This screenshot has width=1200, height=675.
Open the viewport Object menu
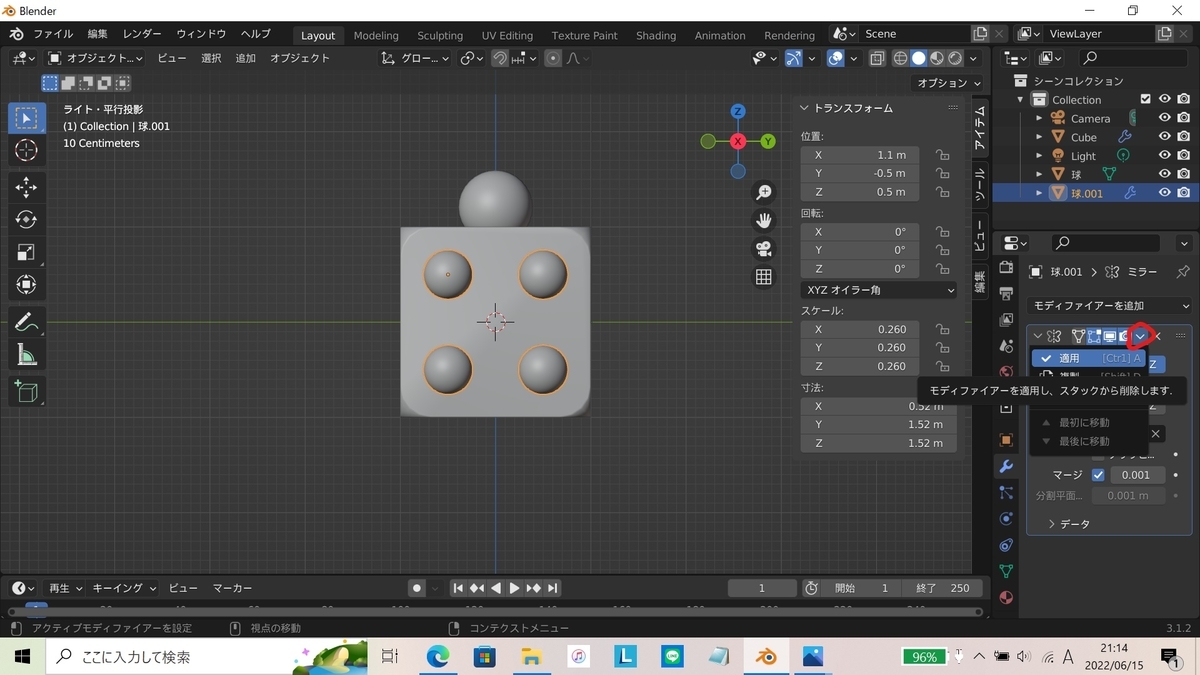coord(299,59)
